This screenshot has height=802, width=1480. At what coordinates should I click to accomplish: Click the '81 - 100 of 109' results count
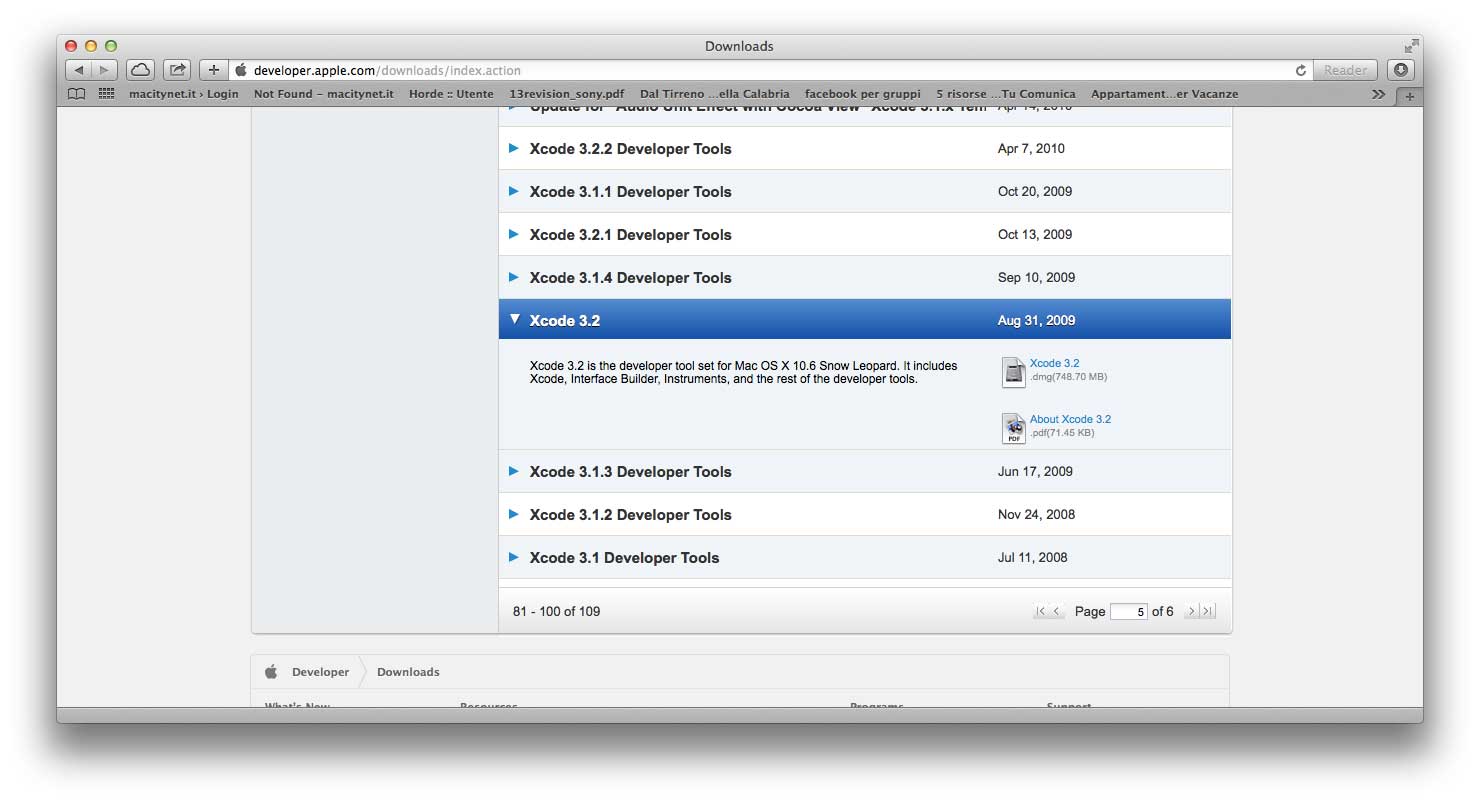point(557,611)
